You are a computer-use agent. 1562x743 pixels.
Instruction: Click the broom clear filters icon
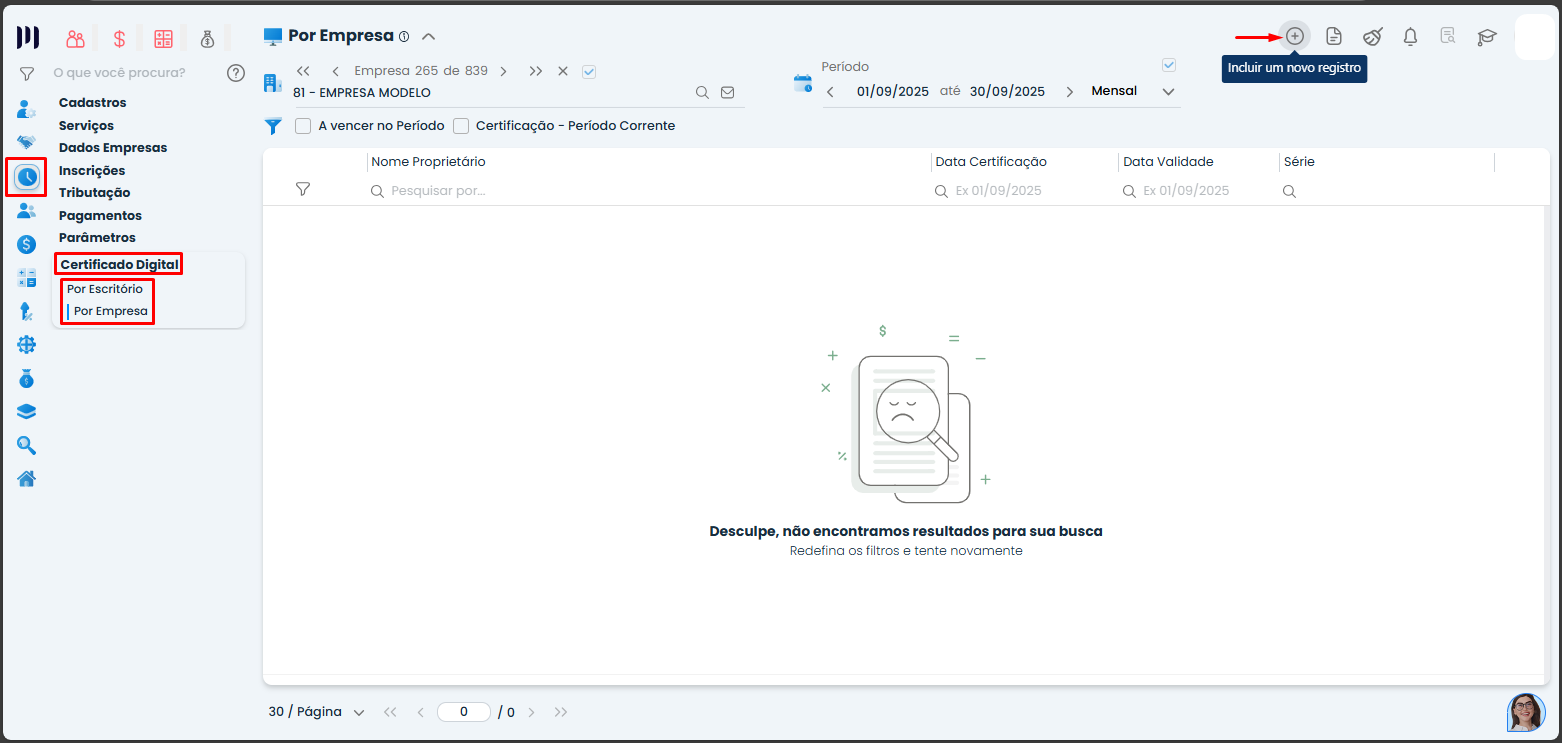click(1372, 37)
